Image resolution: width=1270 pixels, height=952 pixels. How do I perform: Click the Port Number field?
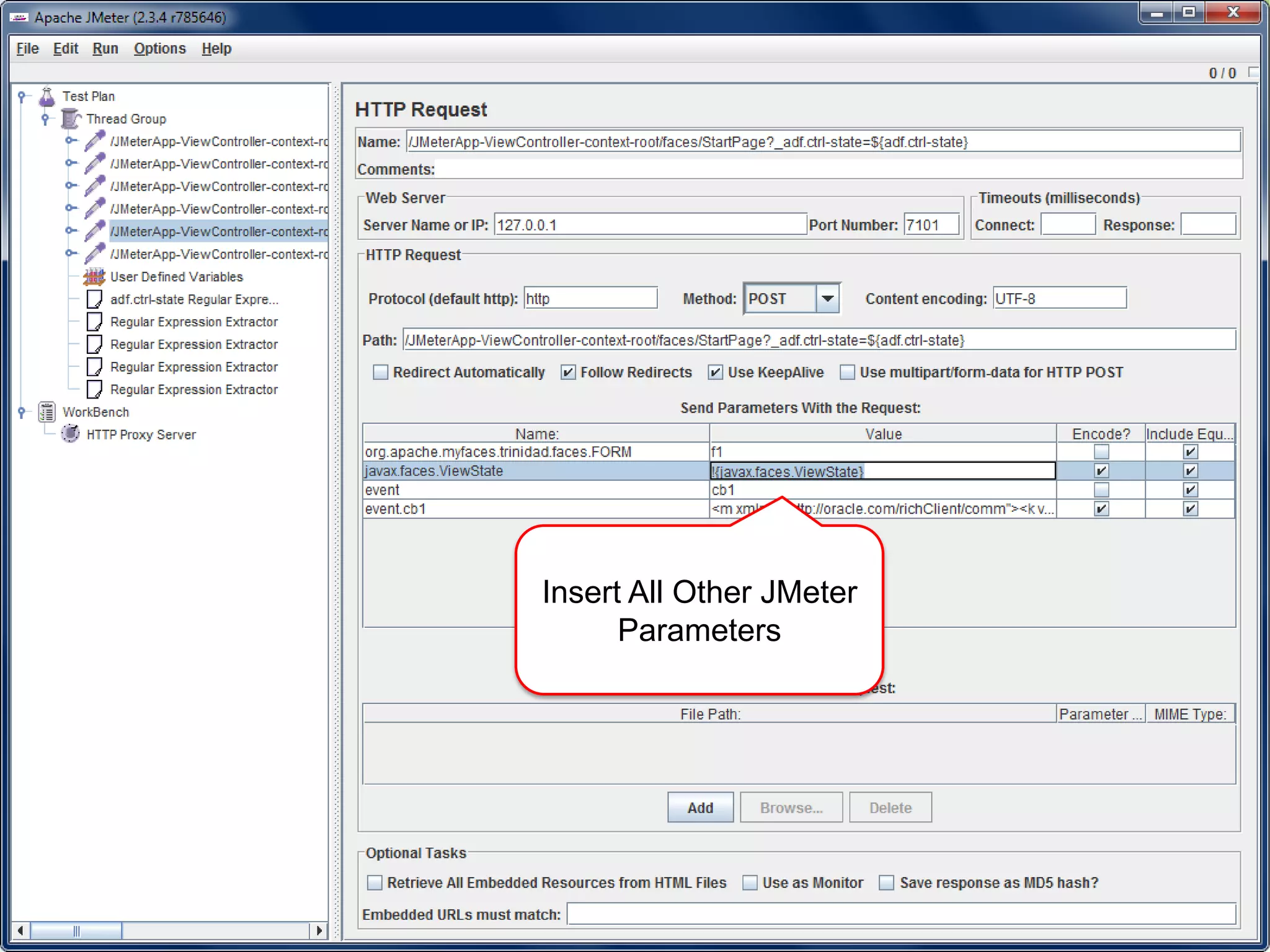point(931,225)
